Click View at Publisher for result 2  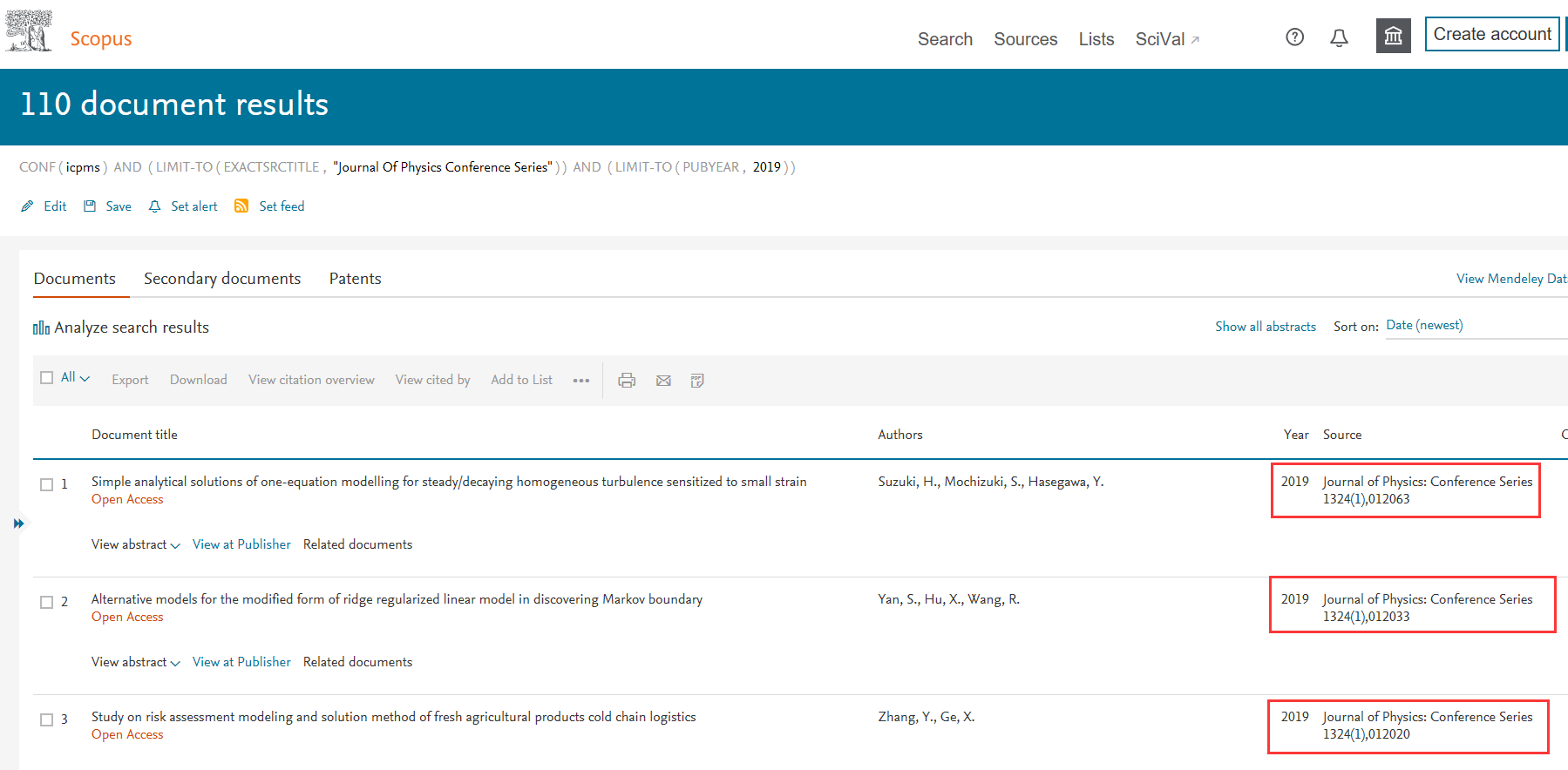[241, 662]
